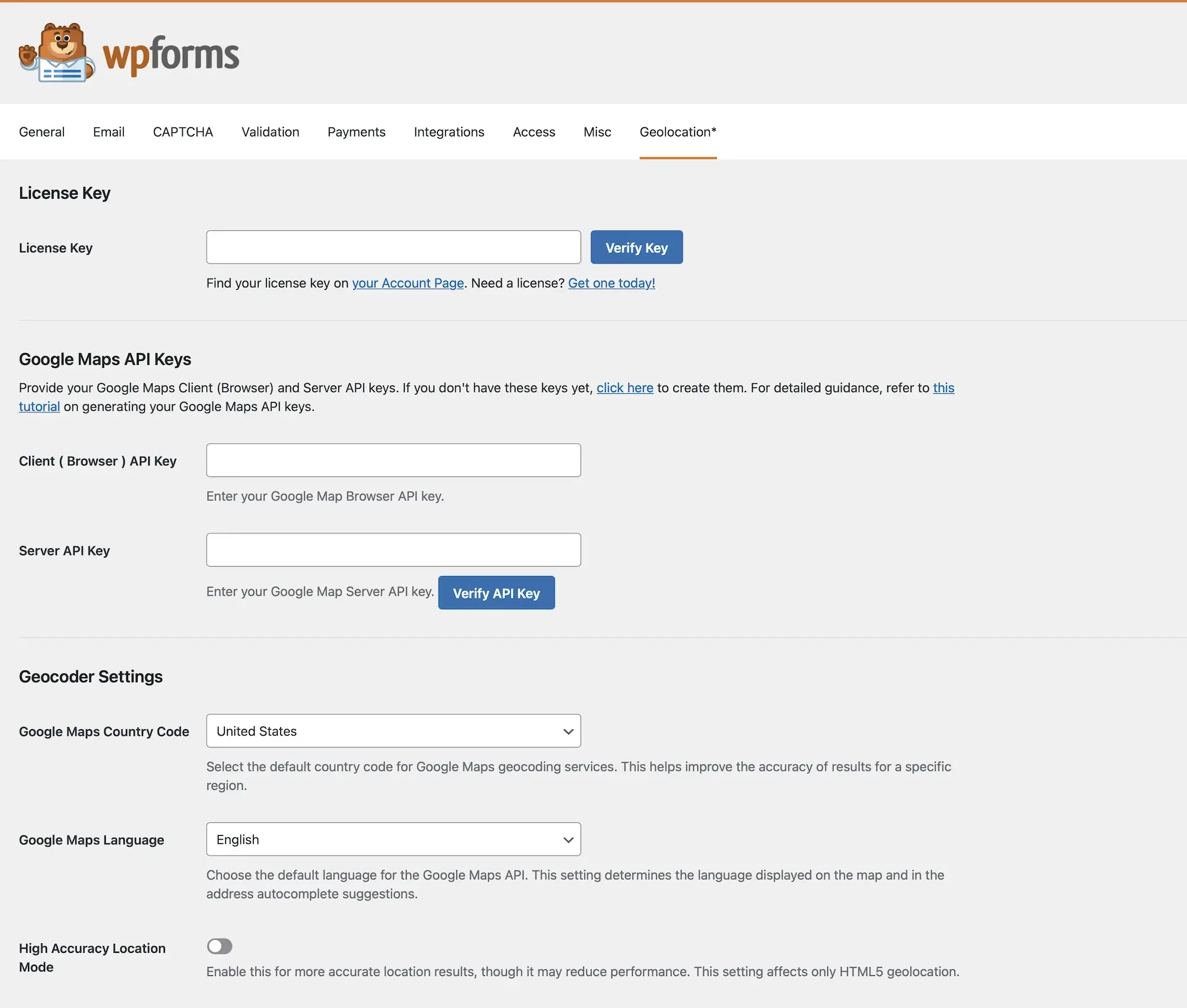Viewport: 1187px width, 1008px height.
Task: Switch to the Email tab
Action: click(x=109, y=132)
